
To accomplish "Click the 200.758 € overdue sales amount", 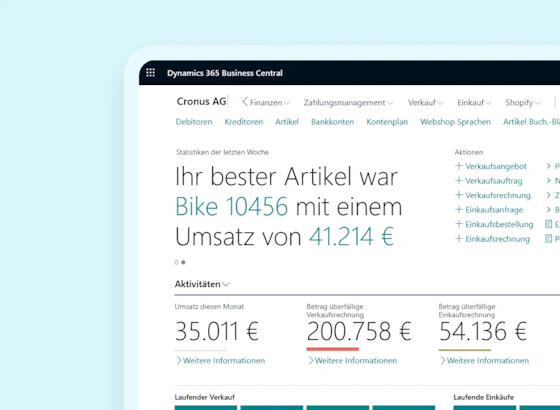I will 359,331.
